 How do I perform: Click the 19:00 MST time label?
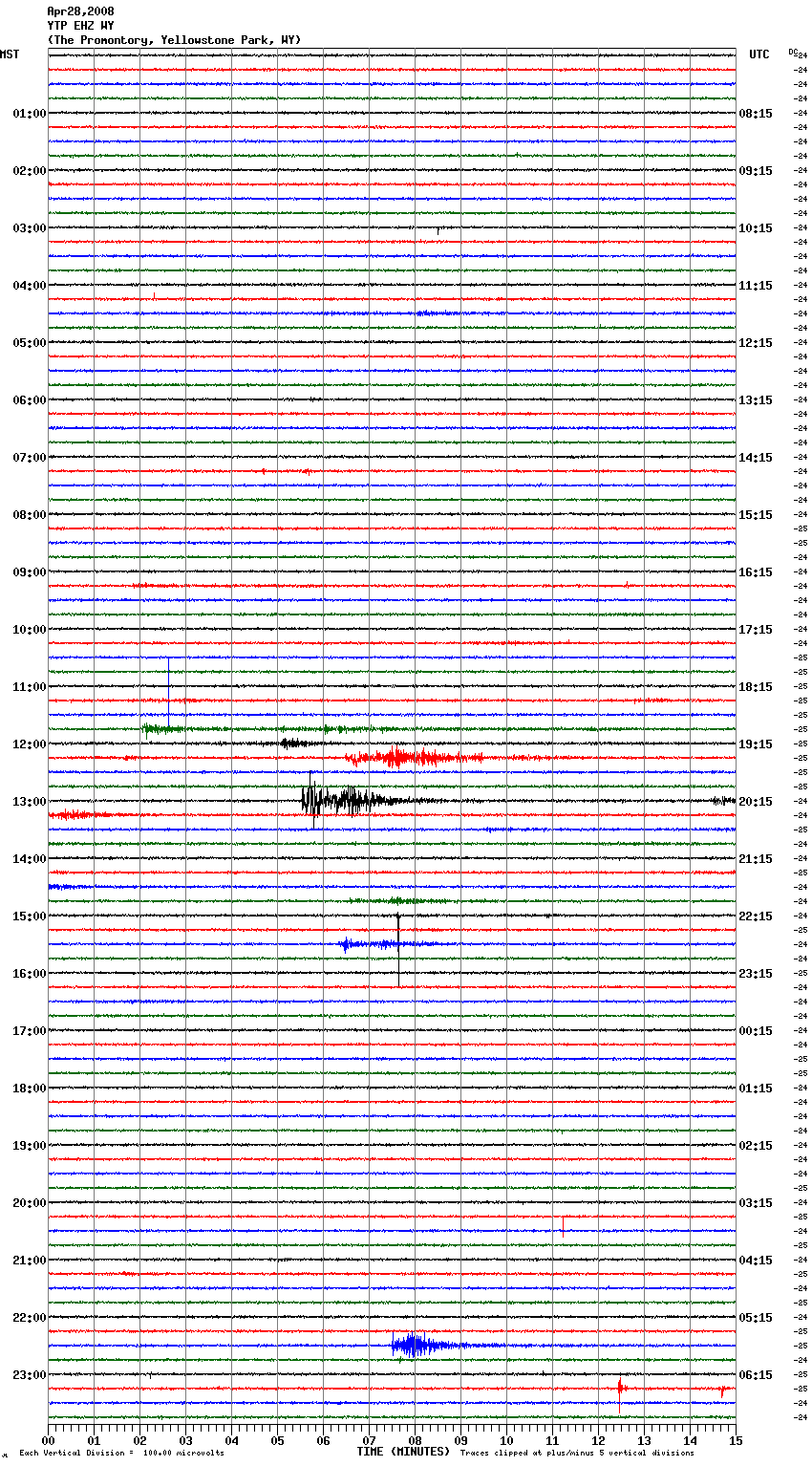(29, 1146)
